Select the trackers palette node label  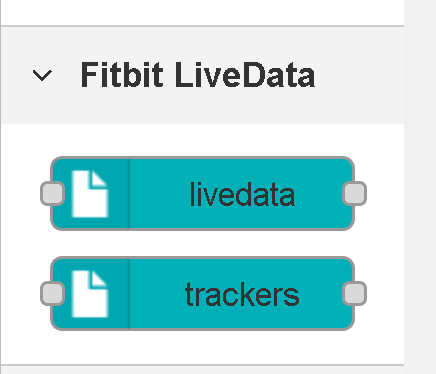pyautogui.click(x=242, y=294)
